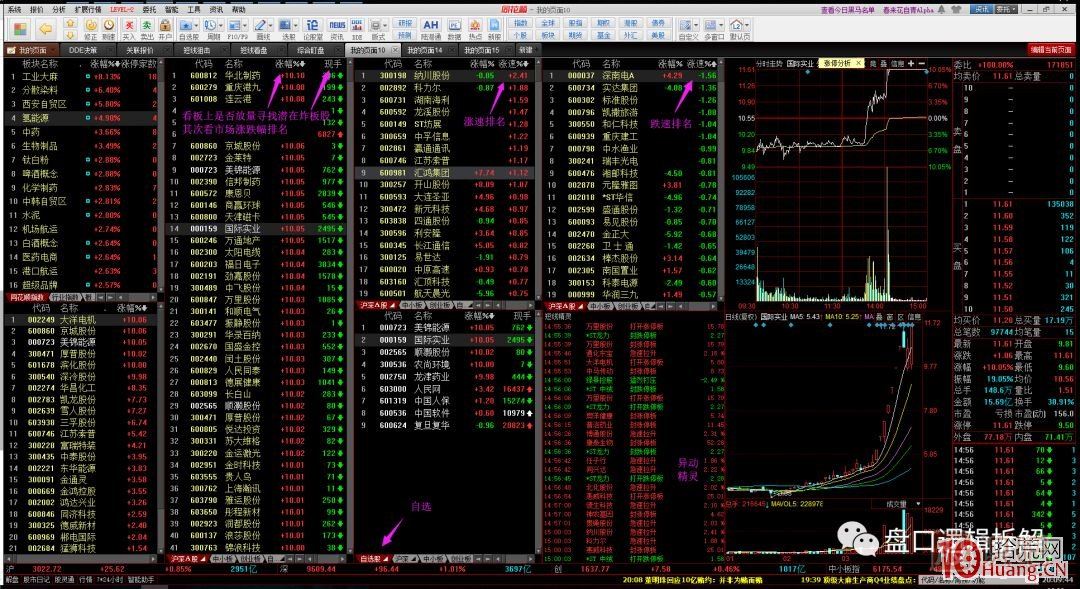Open the 分析 menu
This screenshot has height=589, width=1080.
pos(58,8)
